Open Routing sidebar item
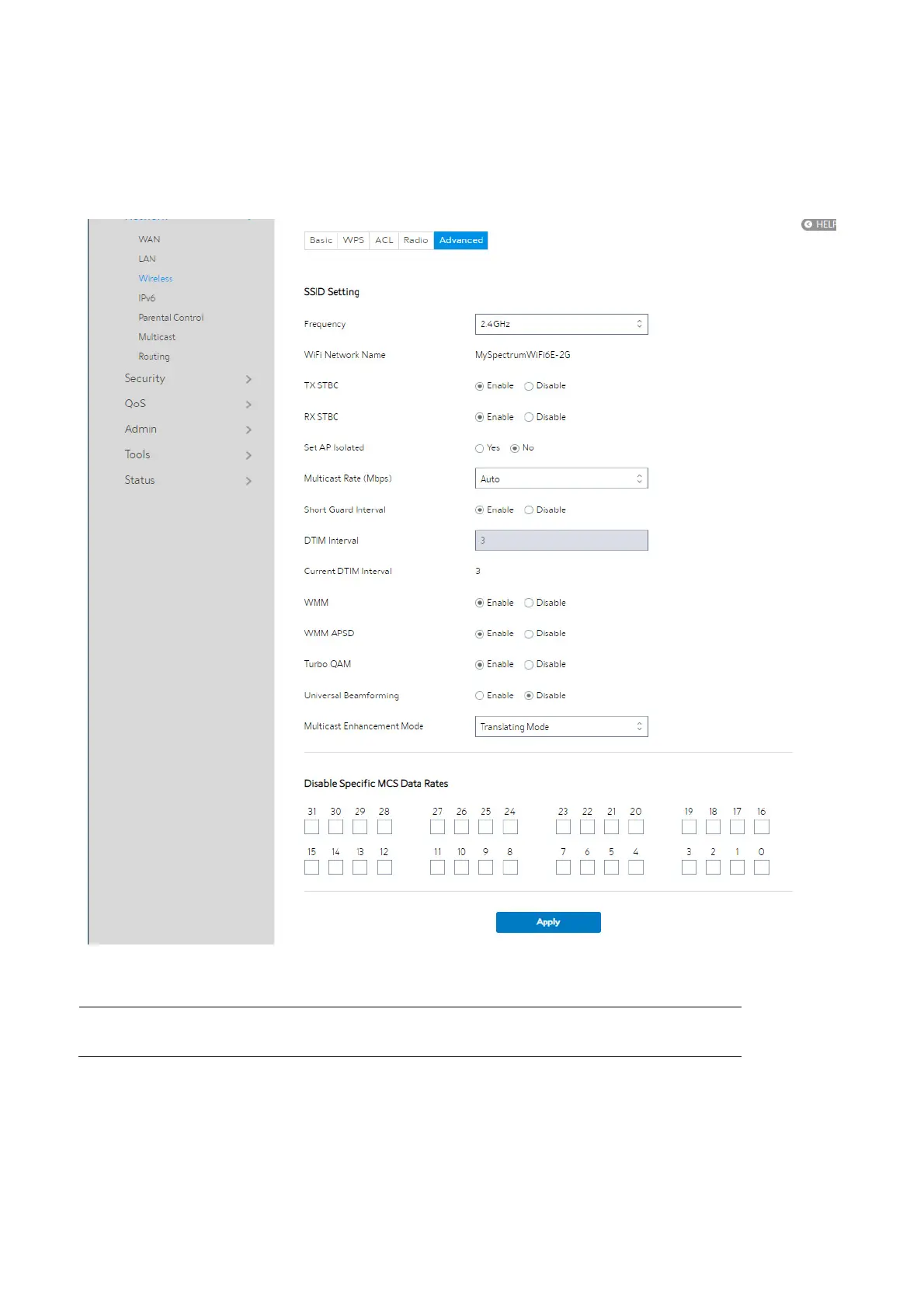 [154, 357]
